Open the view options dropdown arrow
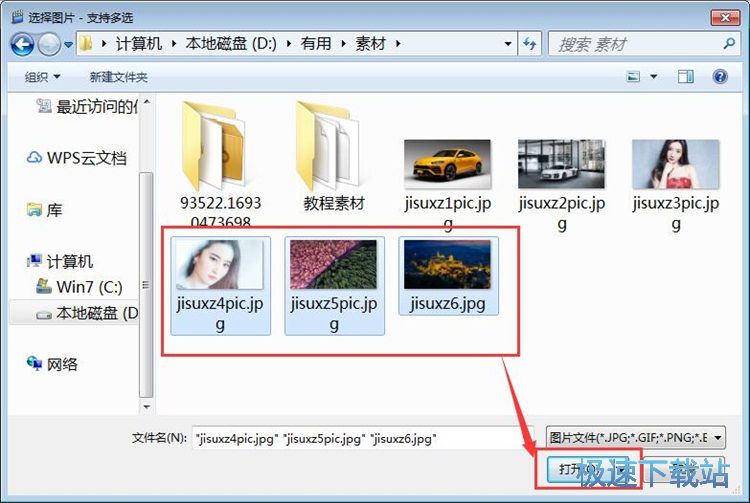 point(653,77)
